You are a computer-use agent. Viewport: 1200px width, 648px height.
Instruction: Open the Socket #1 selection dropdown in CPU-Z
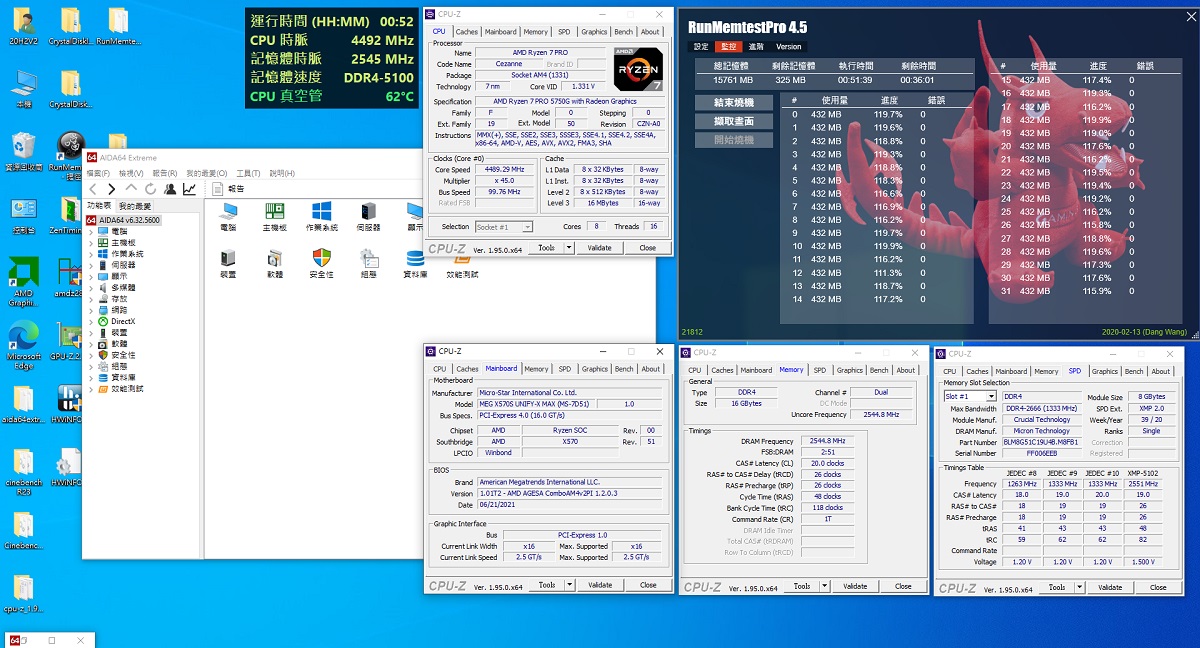coord(505,227)
